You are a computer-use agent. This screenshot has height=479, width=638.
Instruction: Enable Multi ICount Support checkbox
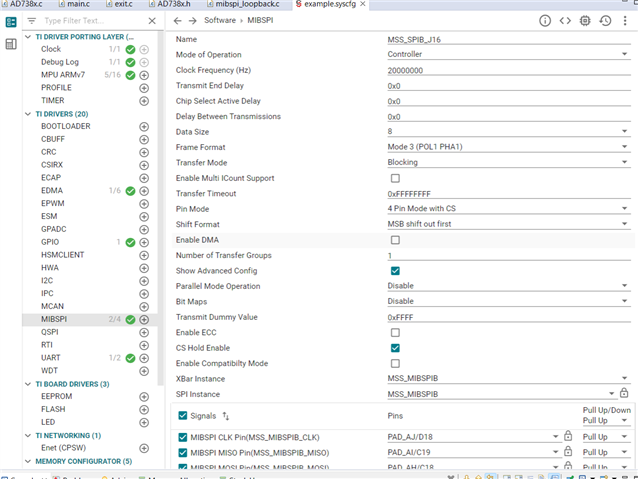(395, 178)
